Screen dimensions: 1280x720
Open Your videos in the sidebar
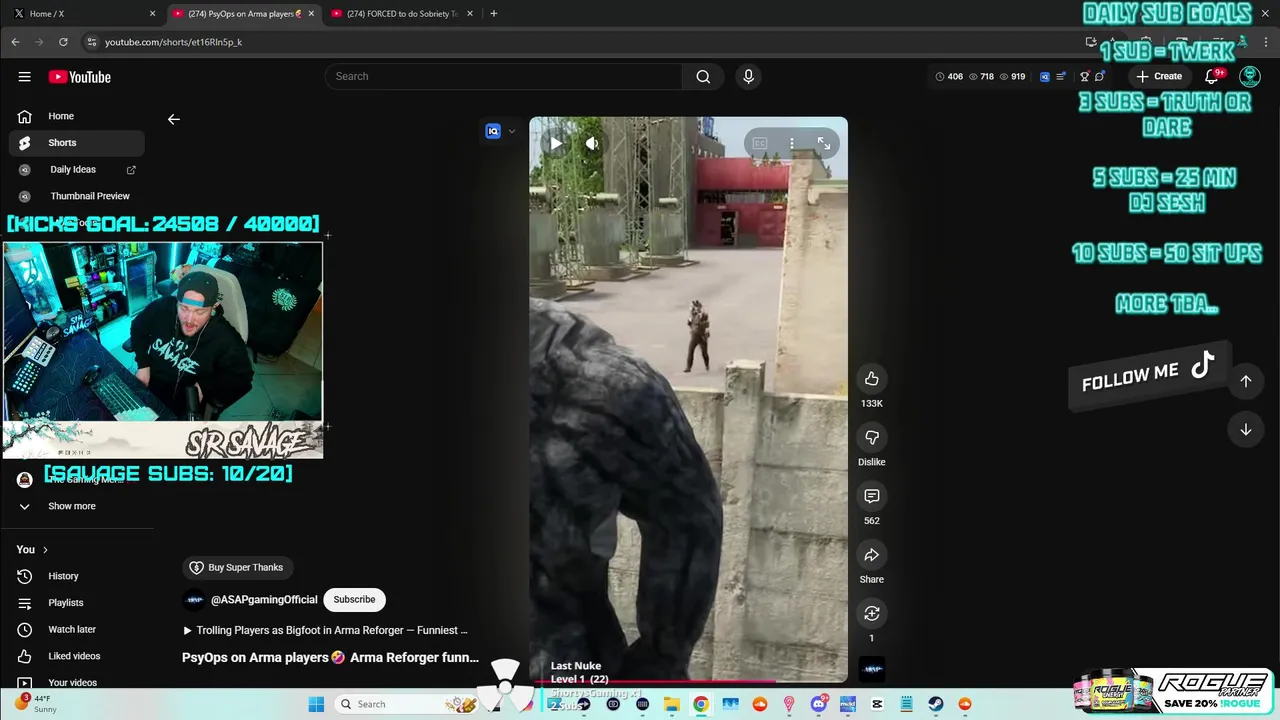coord(77,682)
